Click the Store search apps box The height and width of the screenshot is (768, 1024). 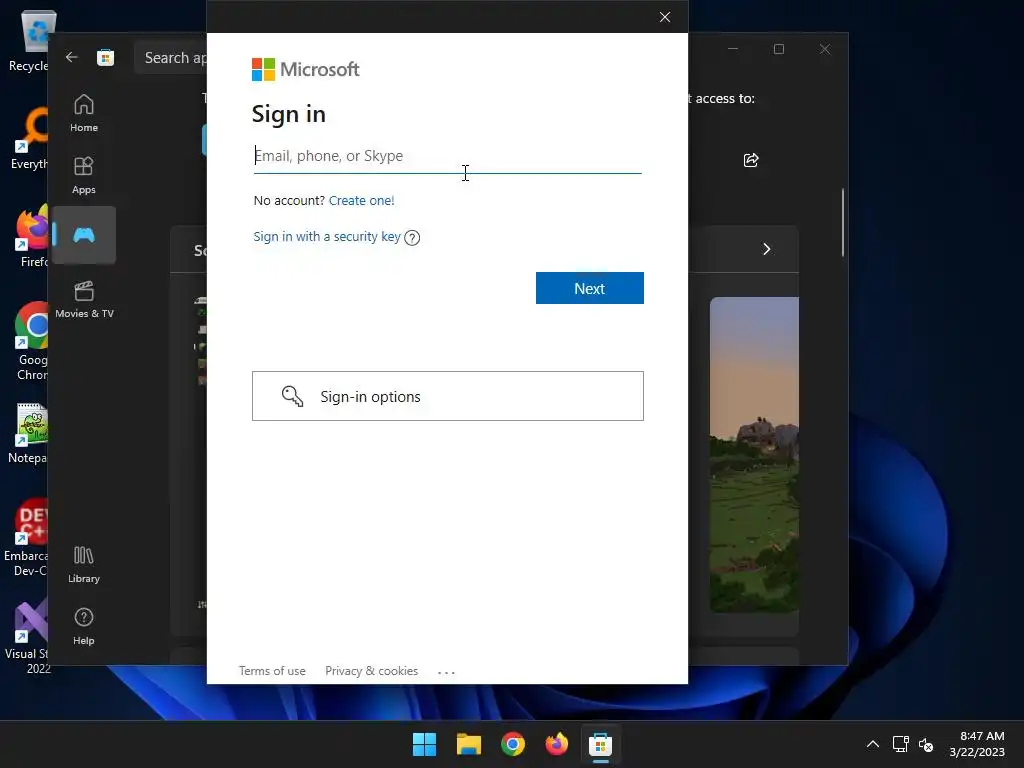pos(171,57)
